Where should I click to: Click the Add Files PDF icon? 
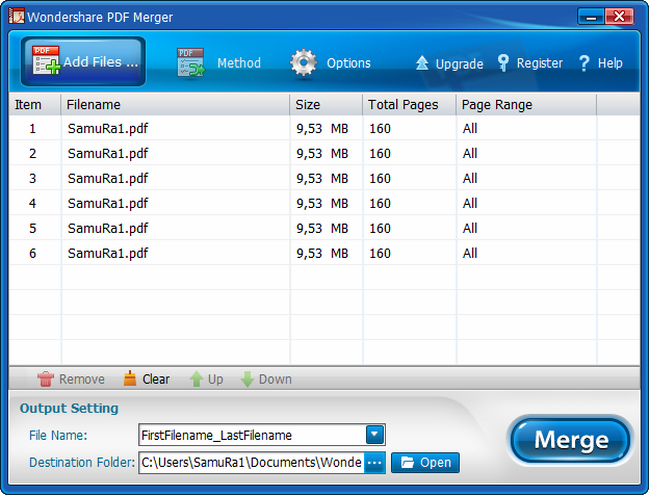pos(46,61)
